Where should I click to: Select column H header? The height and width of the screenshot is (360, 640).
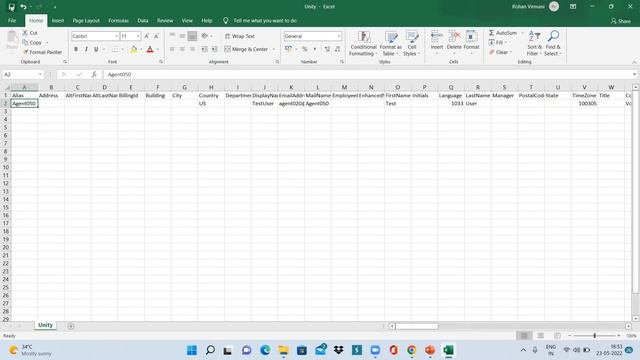tap(211, 87)
